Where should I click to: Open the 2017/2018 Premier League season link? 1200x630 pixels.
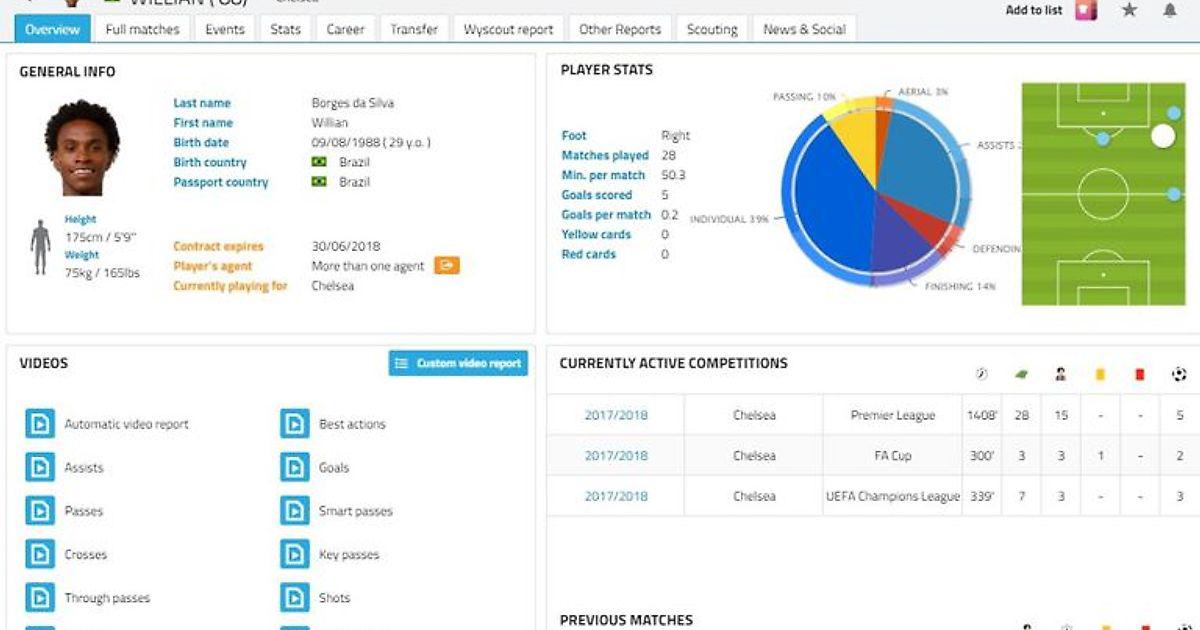[616, 415]
